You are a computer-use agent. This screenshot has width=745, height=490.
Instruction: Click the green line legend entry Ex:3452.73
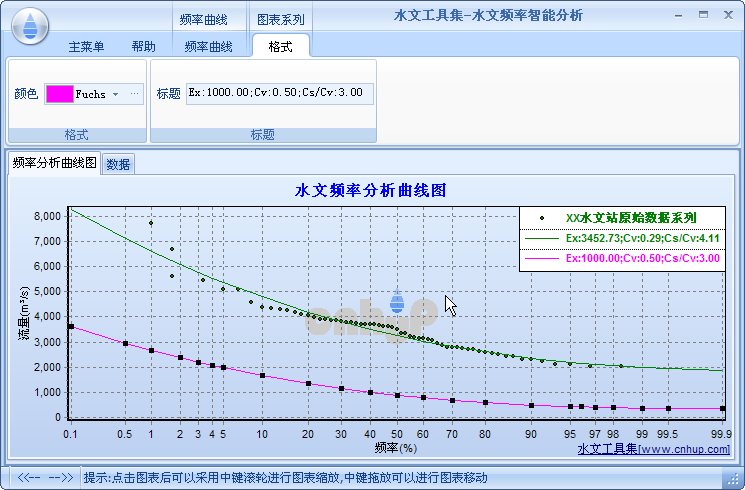(x=622, y=239)
